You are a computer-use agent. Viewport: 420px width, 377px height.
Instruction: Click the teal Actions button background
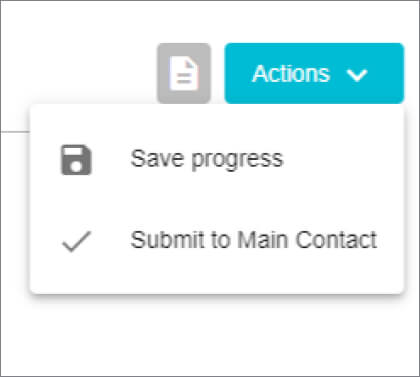click(314, 73)
